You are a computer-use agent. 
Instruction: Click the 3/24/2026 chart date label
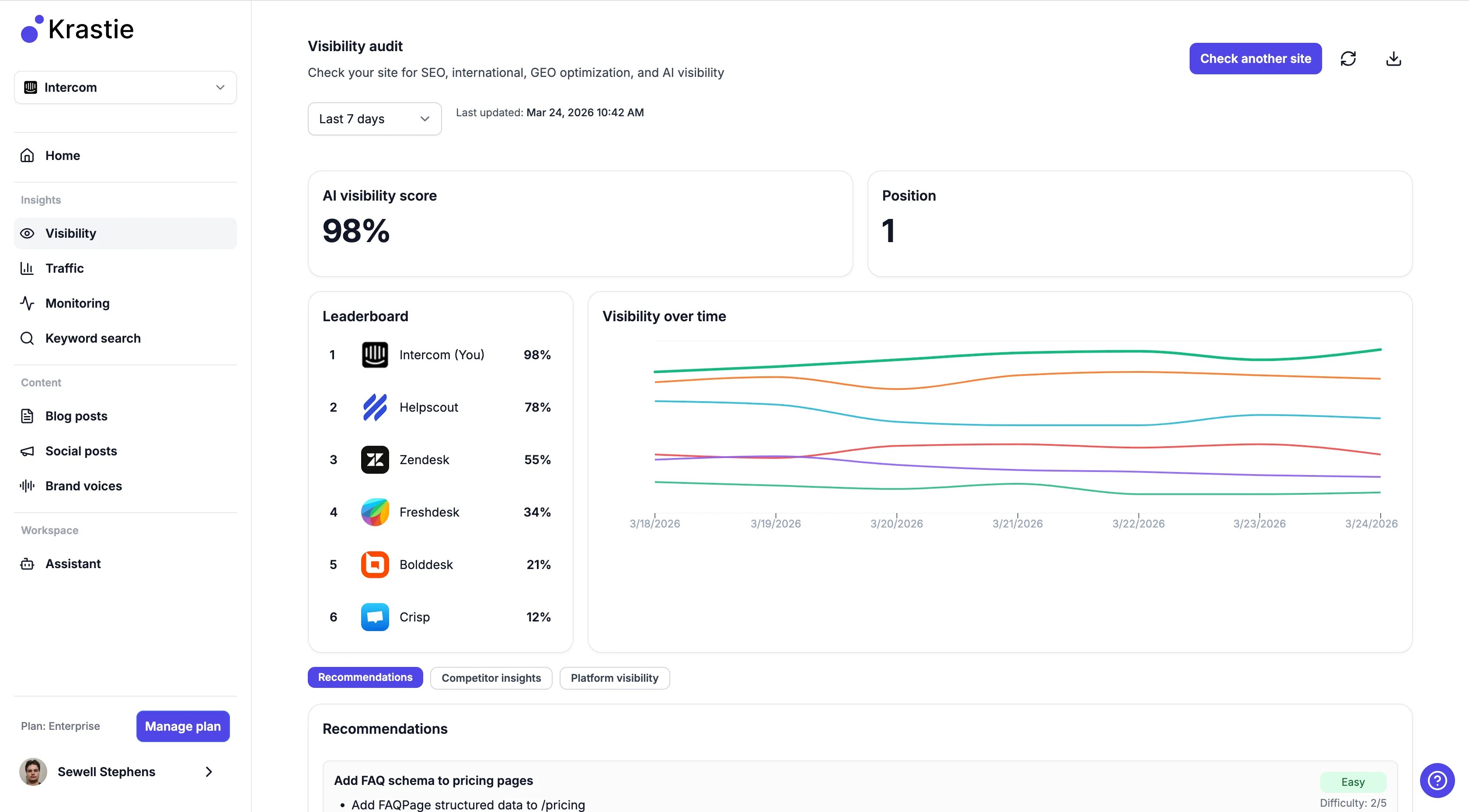click(x=1371, y=523)
